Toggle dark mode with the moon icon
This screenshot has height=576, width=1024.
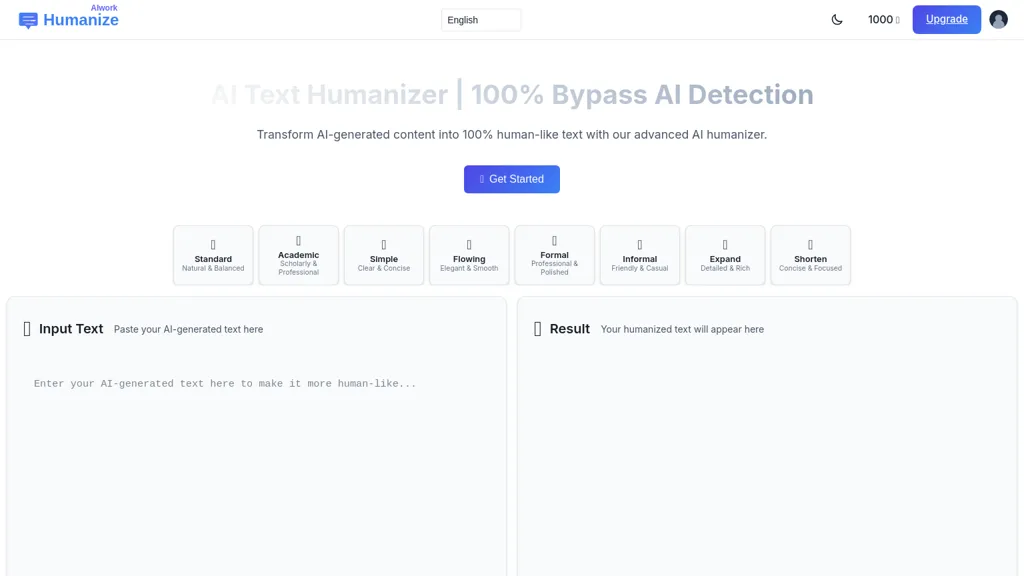[x=837, y=20]
